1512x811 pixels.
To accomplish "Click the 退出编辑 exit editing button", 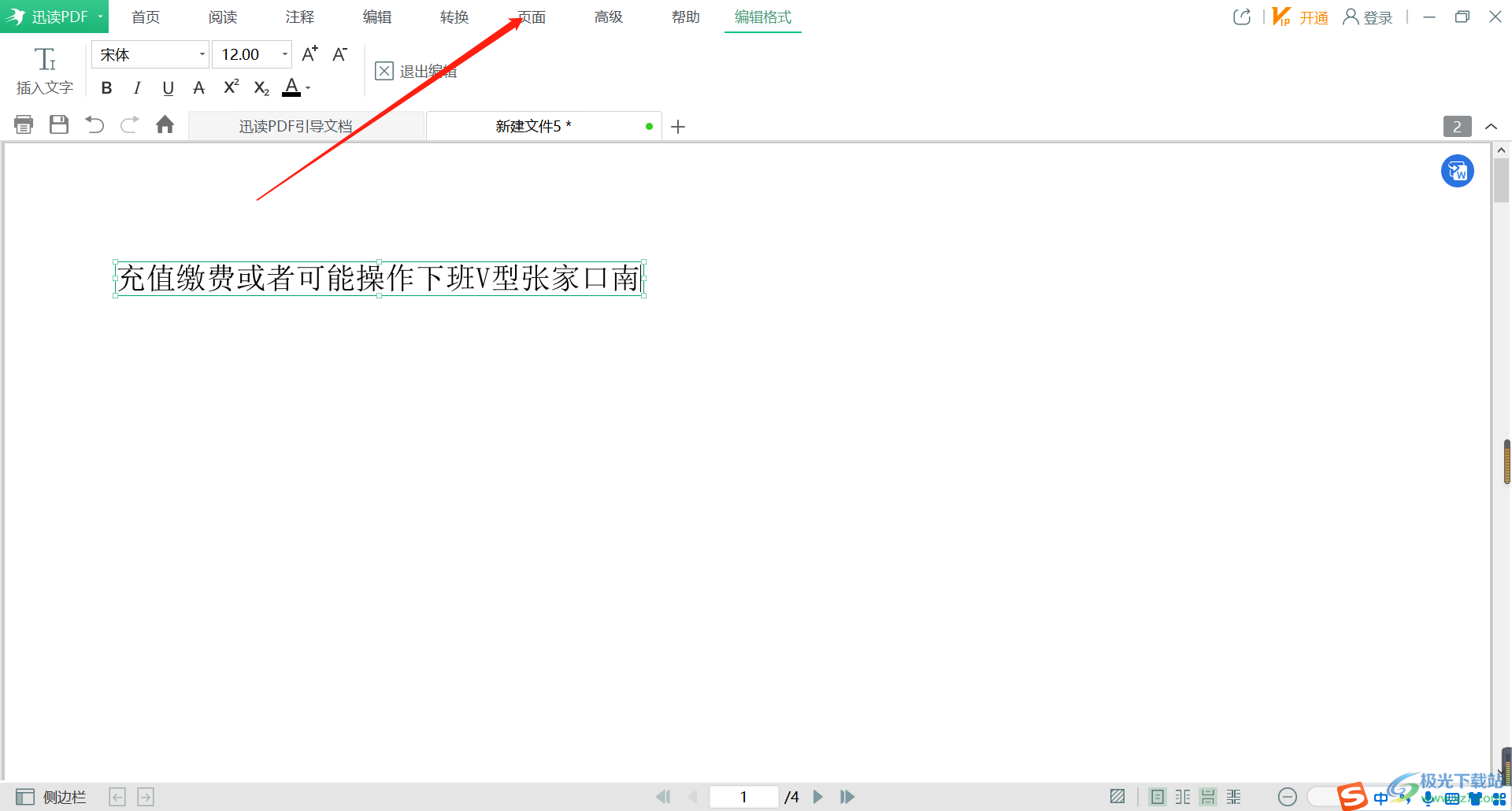I will tap(416, 72).
